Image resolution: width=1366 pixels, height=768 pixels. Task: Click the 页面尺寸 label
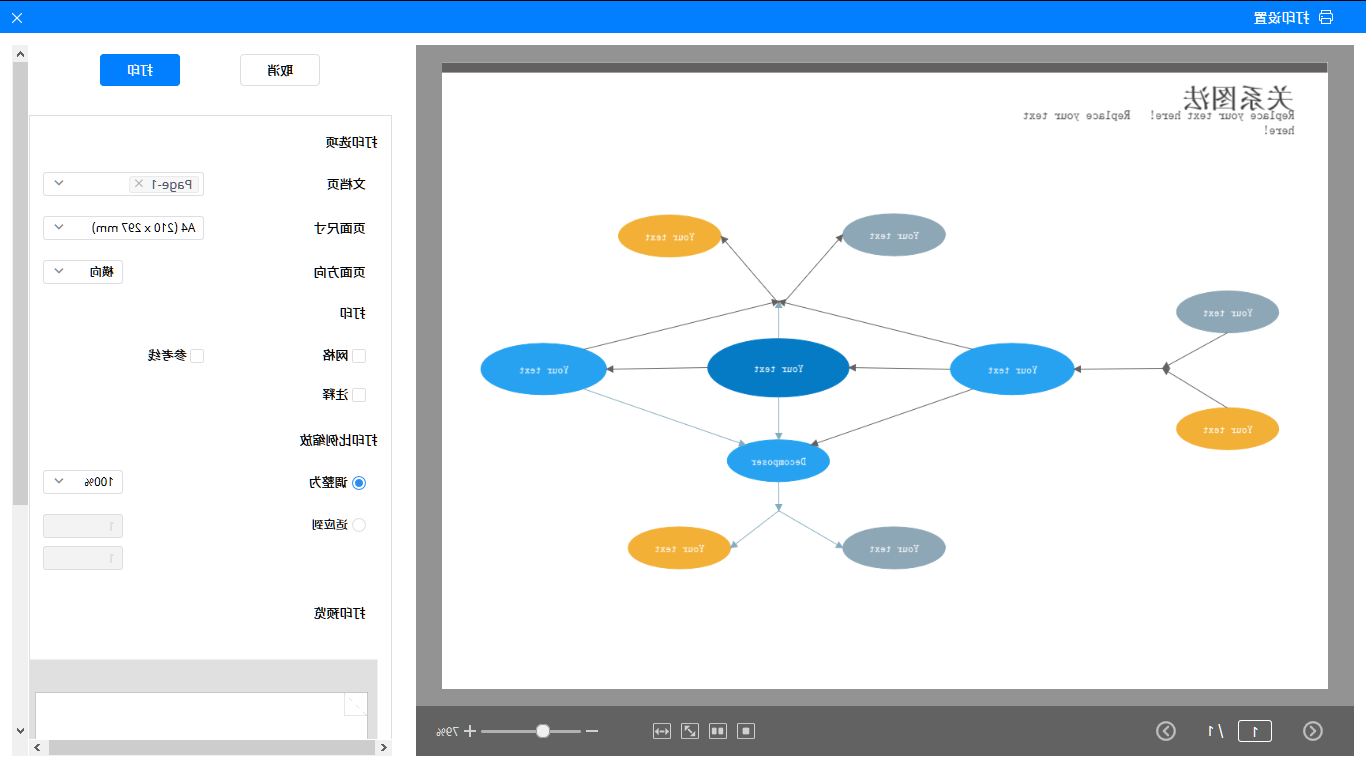pos(340,229)
